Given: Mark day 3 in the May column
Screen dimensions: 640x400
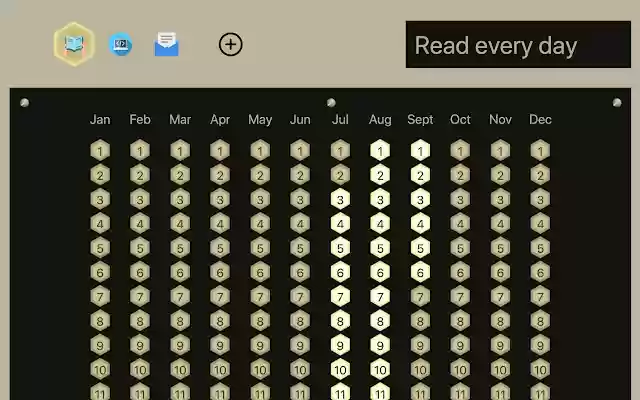Looking at the screenshot, I should pos(260,200).
